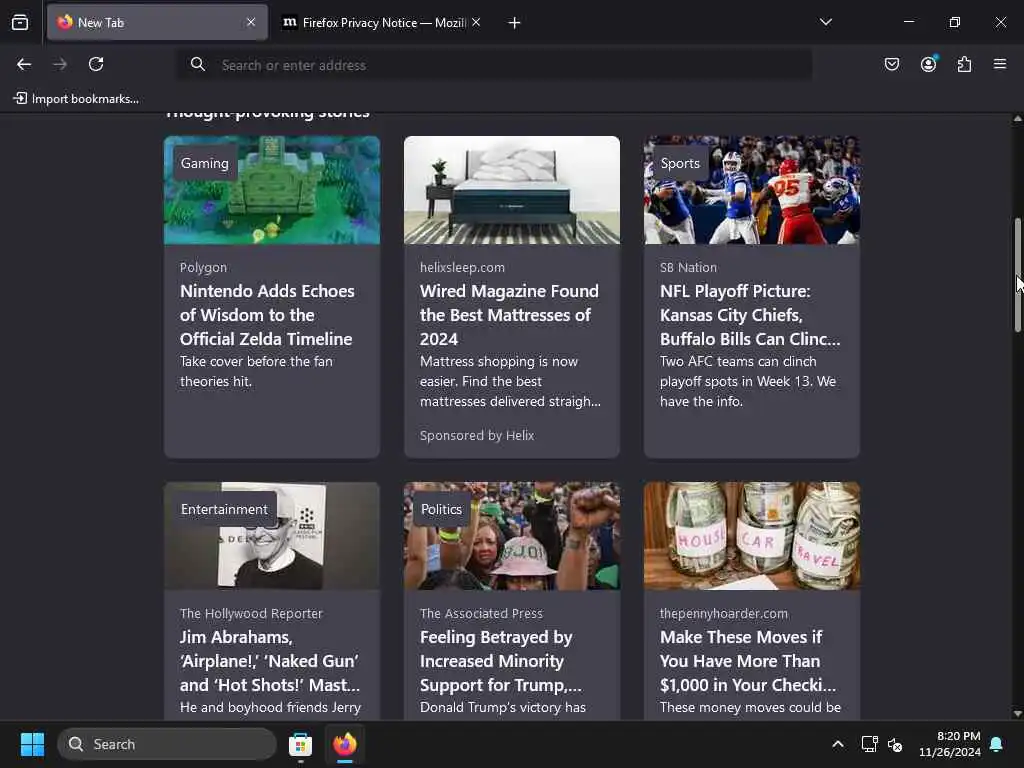Expand the list all tabs chevron
This screenshot has width=1024, height=768.
pos(826,22)
